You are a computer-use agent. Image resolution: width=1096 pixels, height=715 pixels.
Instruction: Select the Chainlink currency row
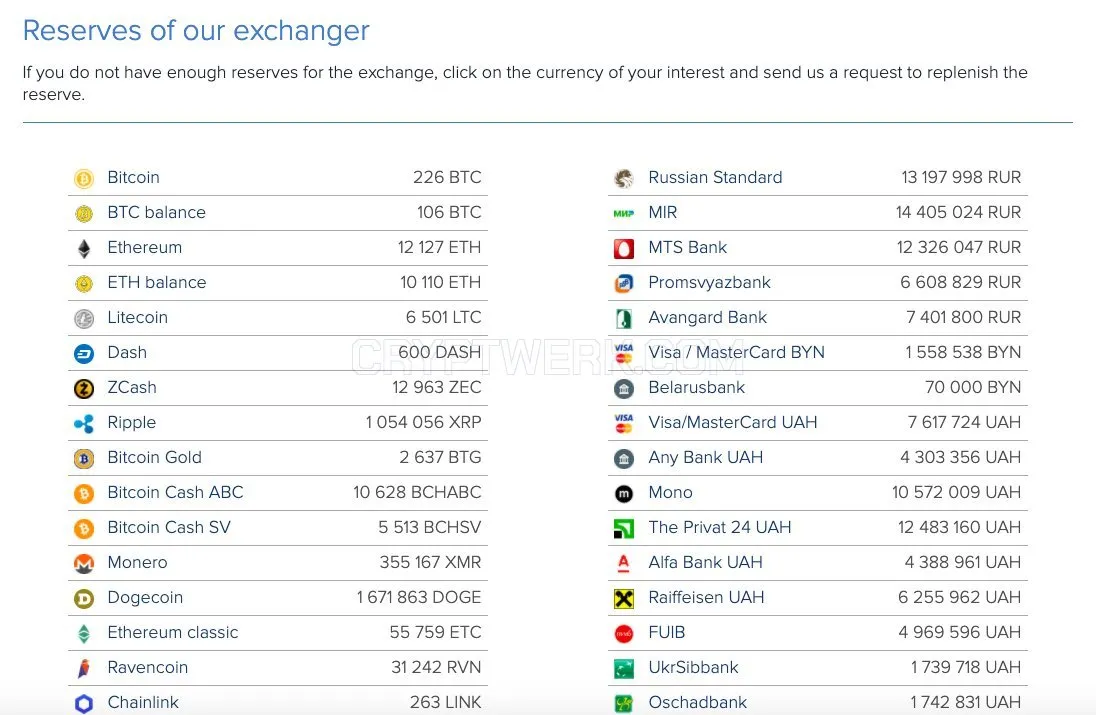point(277,701)
